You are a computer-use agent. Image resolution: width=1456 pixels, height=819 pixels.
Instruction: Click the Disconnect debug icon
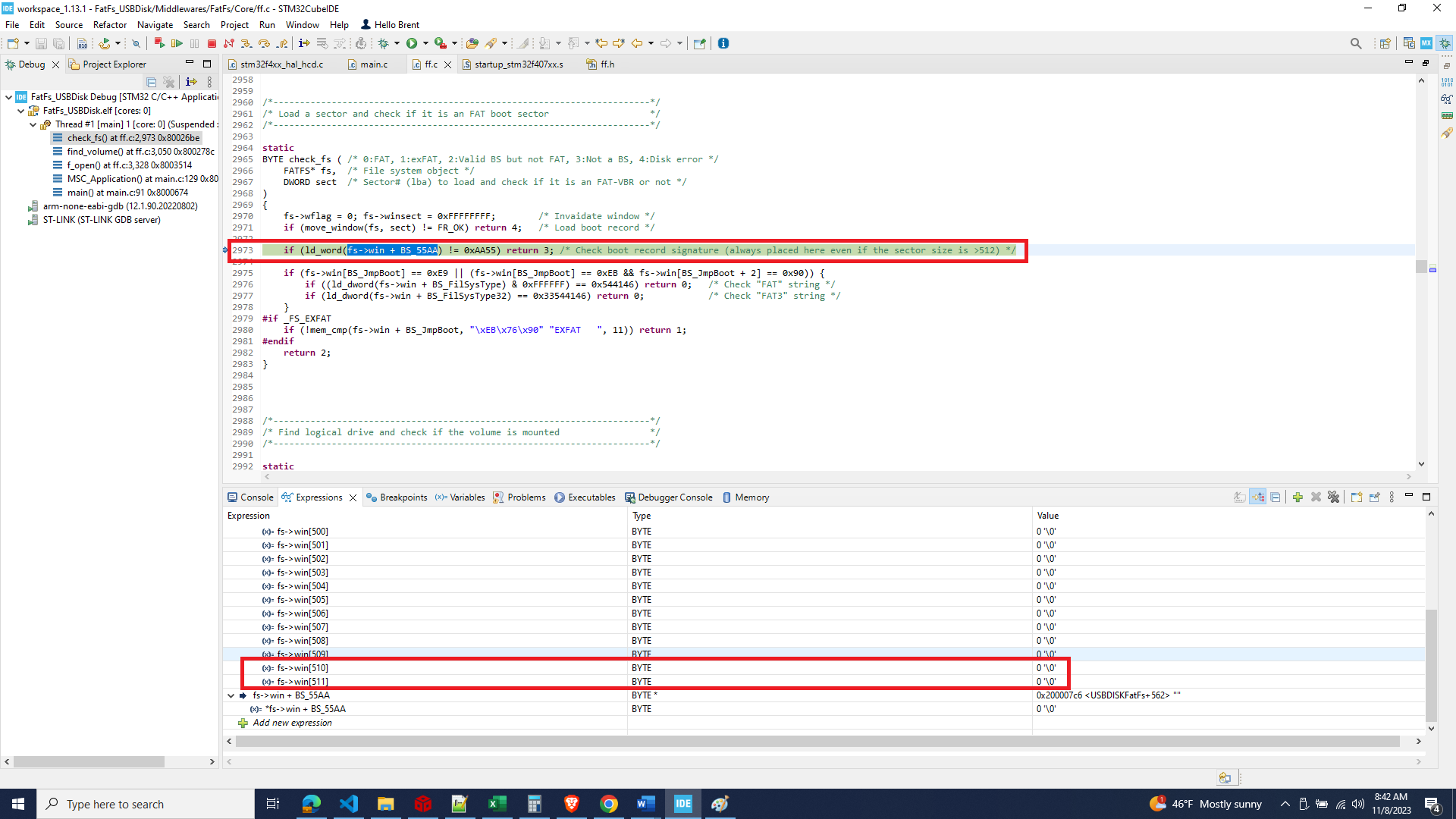tap(229, 43)
